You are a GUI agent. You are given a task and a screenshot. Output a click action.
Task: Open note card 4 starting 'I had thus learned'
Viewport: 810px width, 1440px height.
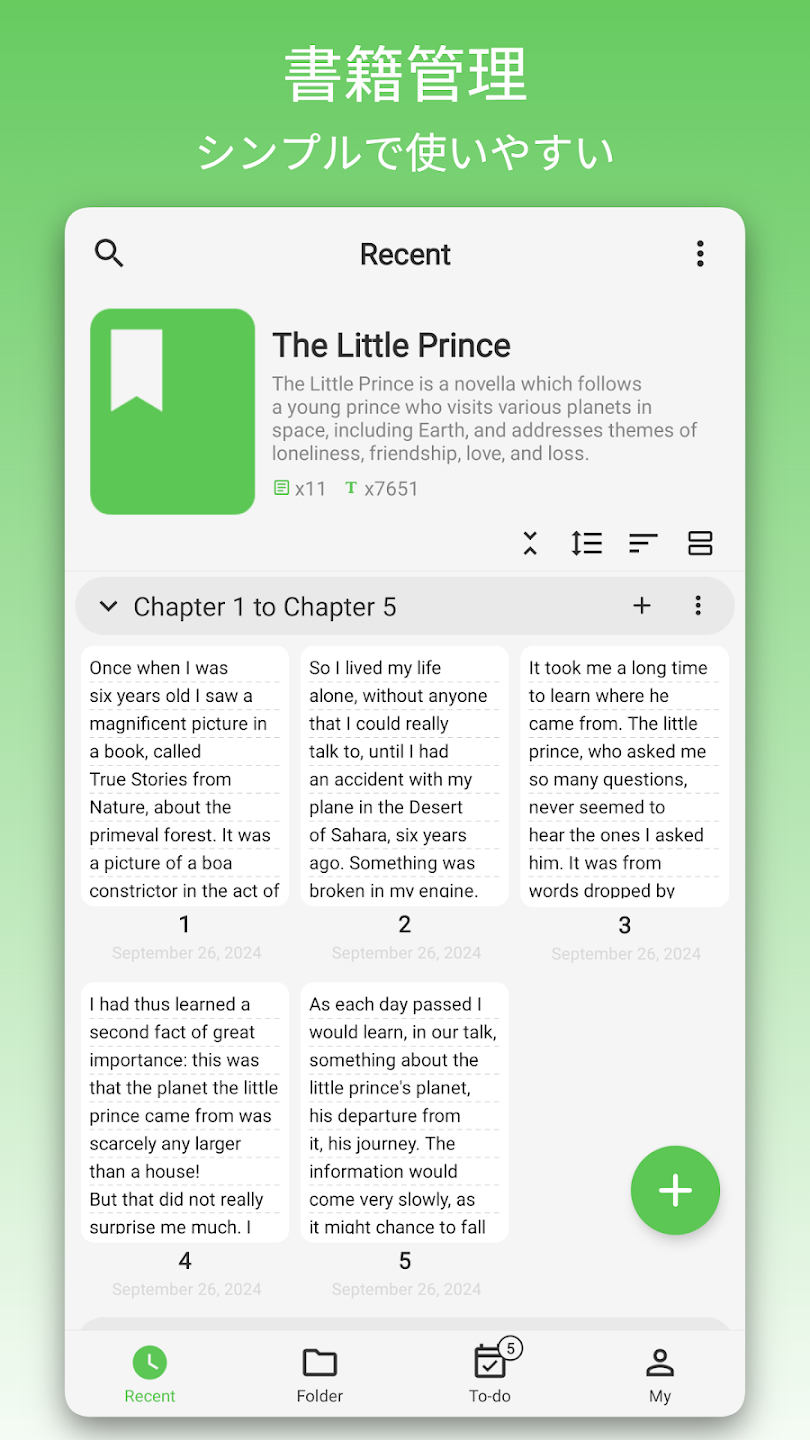pyautogui.click(x=185, y=1112)
